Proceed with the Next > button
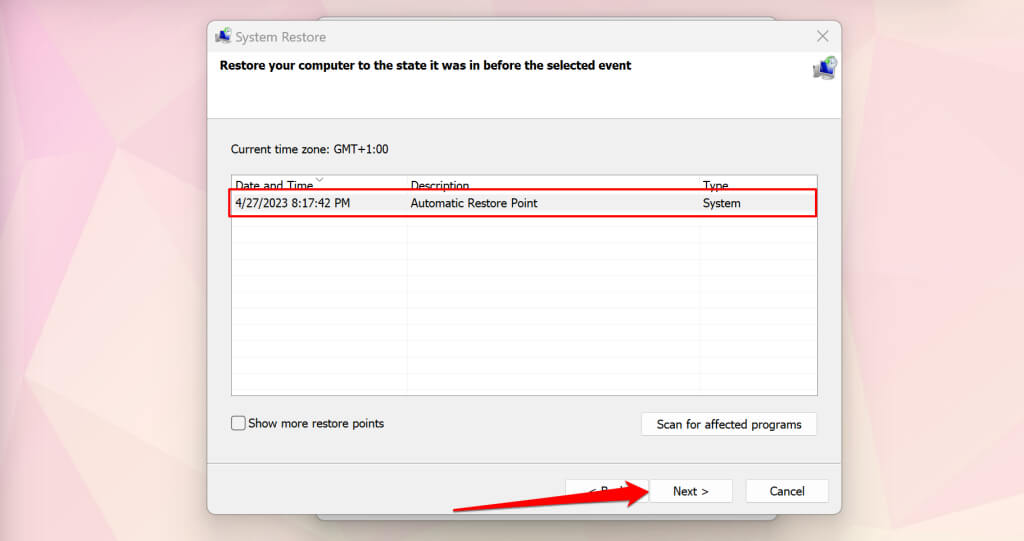Screen dimensions: 1024x541 click(690, 491)
